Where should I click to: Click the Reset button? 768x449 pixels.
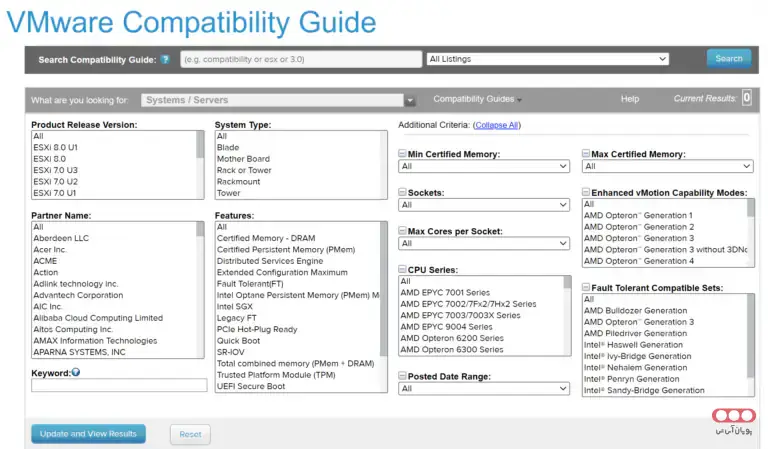coord(190,434)
